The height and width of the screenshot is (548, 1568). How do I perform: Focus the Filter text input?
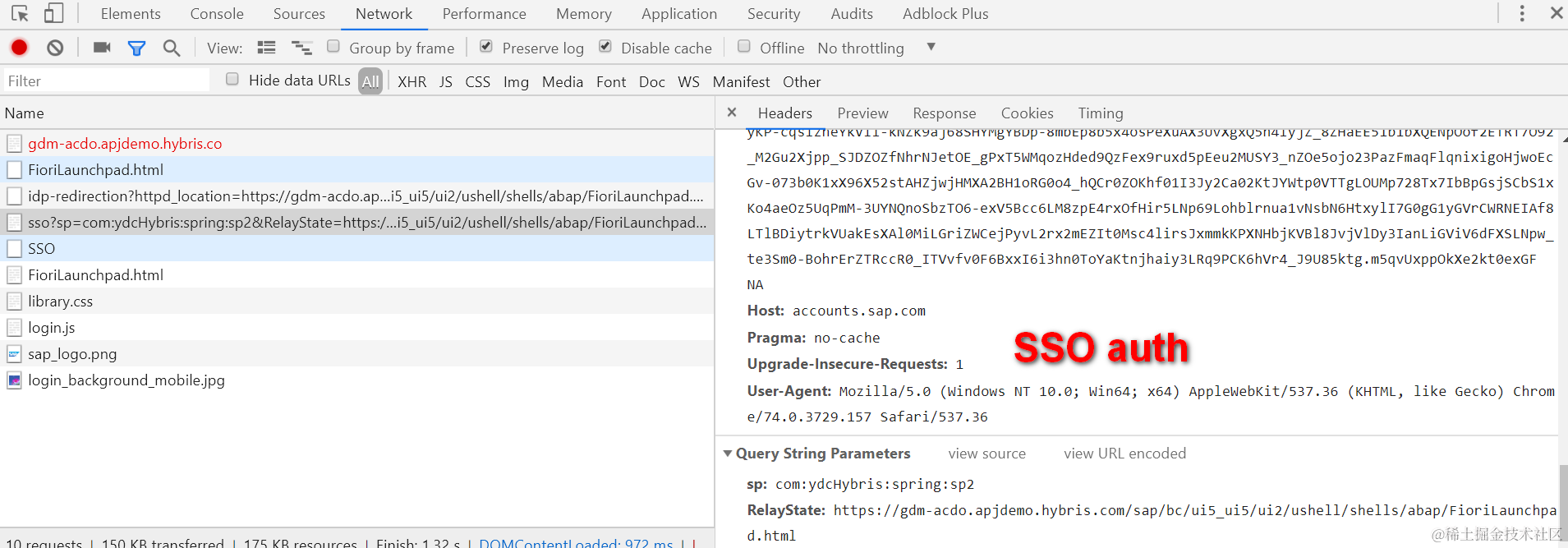click(107, 81)
